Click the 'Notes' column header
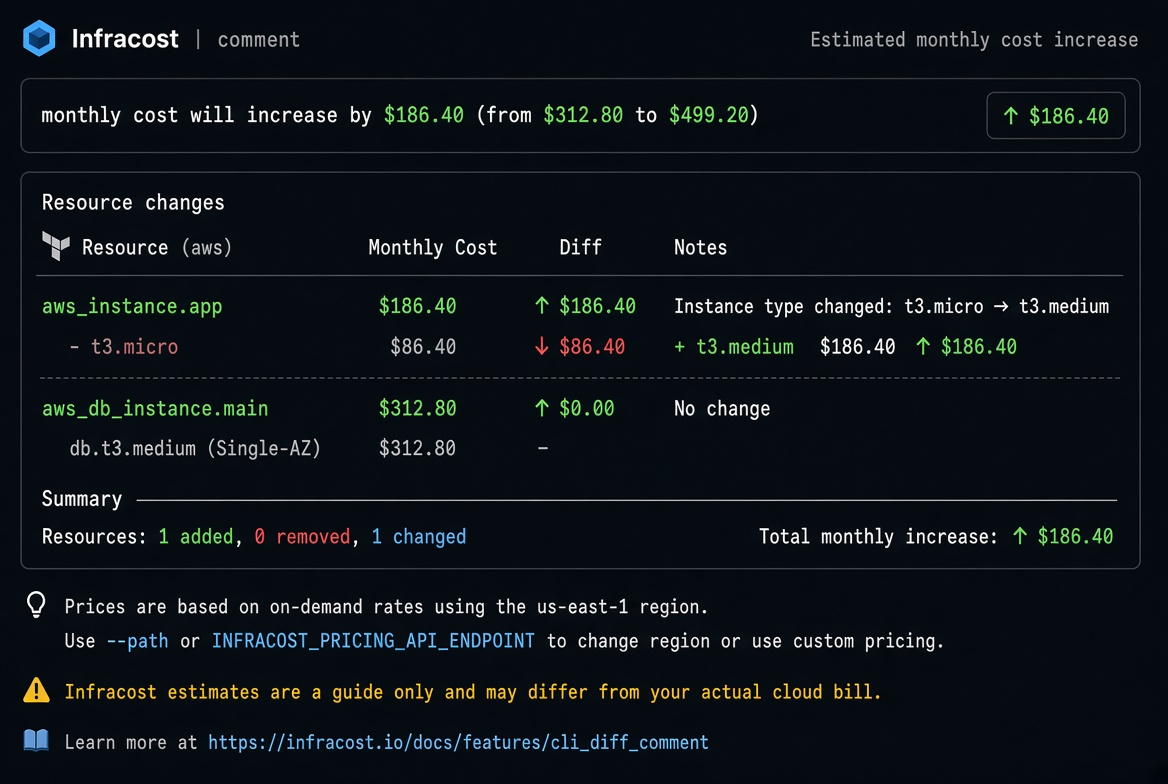Screen dimensions: 1168x784 700,247
